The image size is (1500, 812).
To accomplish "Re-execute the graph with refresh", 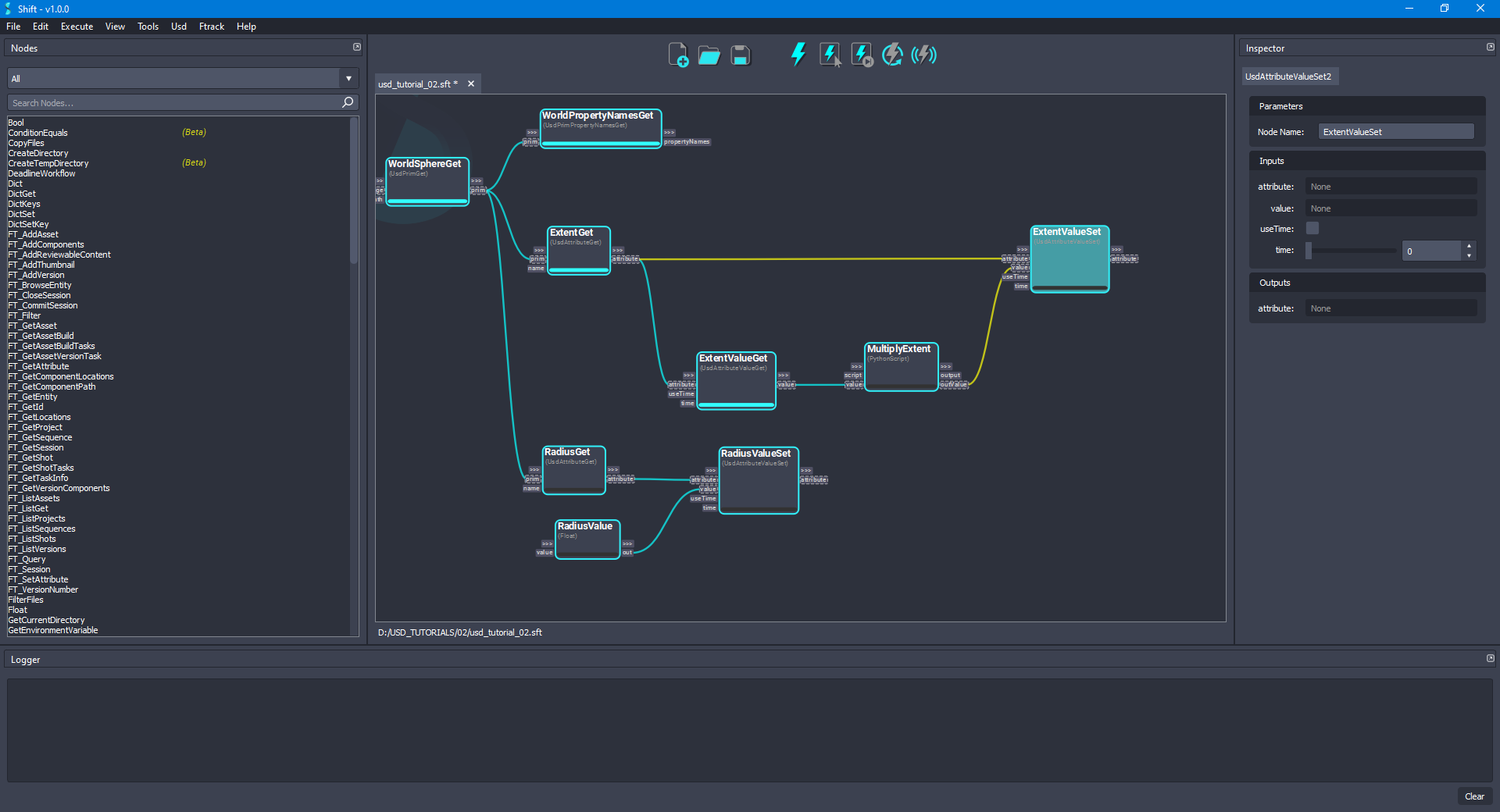I will pos(892,55).
